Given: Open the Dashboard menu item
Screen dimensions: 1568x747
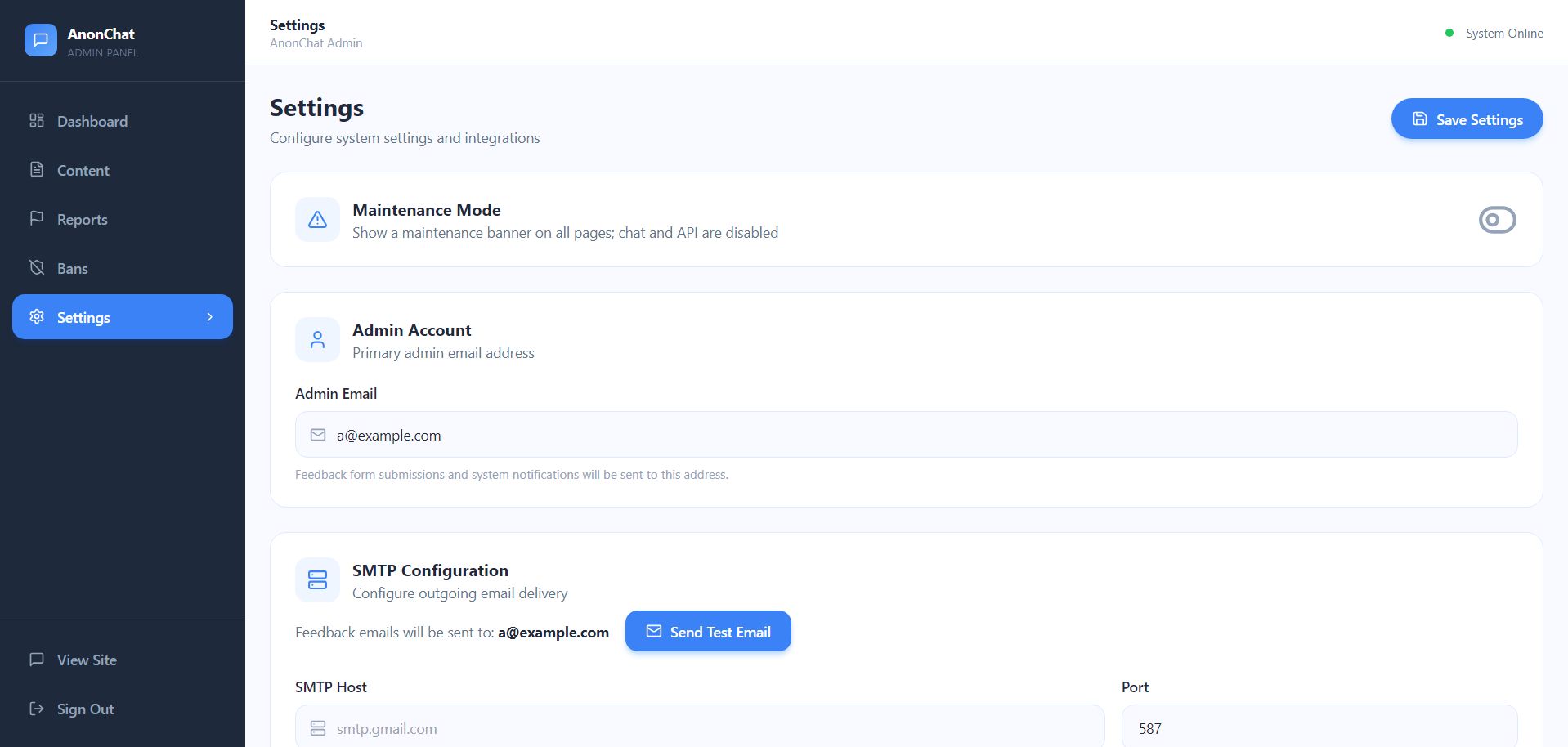Looking at the screenshot, I should point(92,122).
